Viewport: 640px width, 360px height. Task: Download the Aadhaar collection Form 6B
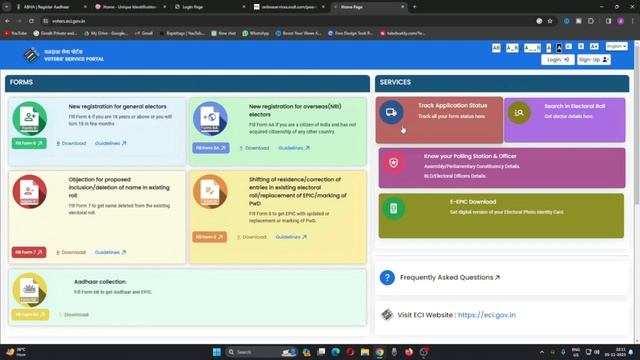tap(73, 315)
